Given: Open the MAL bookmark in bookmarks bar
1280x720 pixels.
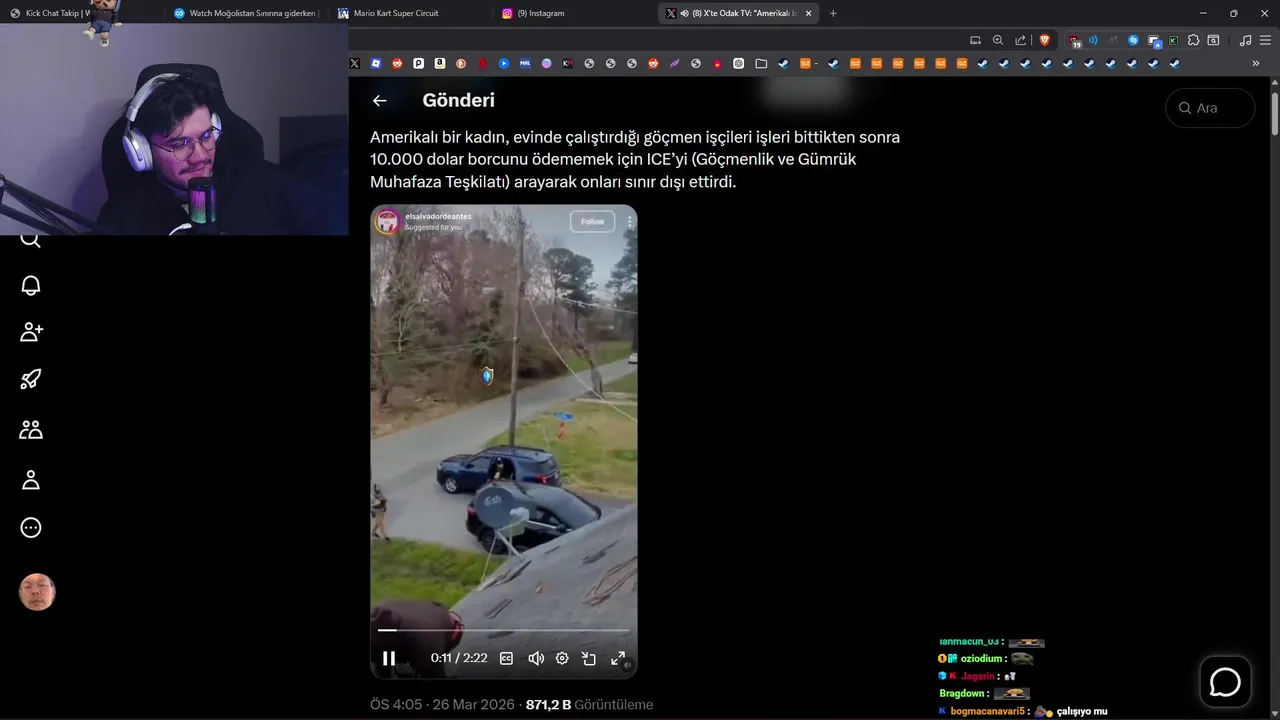Looking at the screenshot, I should (525, 63).
